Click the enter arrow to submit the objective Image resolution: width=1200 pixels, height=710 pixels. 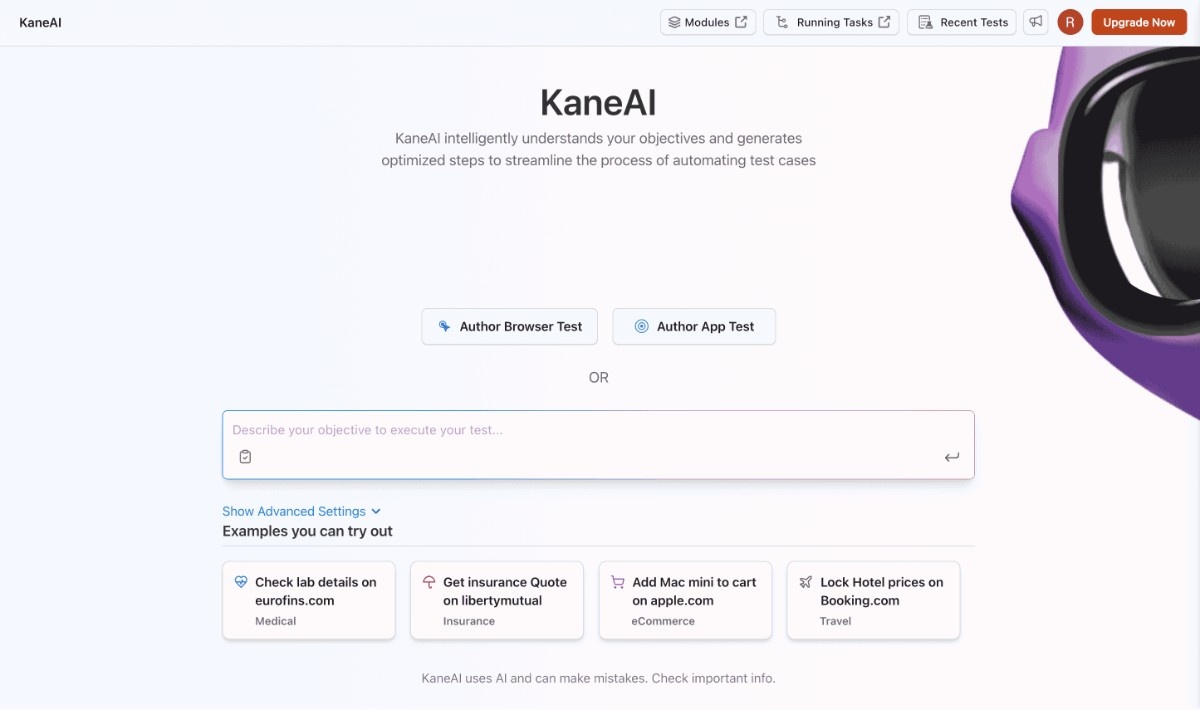coord(951,456)
